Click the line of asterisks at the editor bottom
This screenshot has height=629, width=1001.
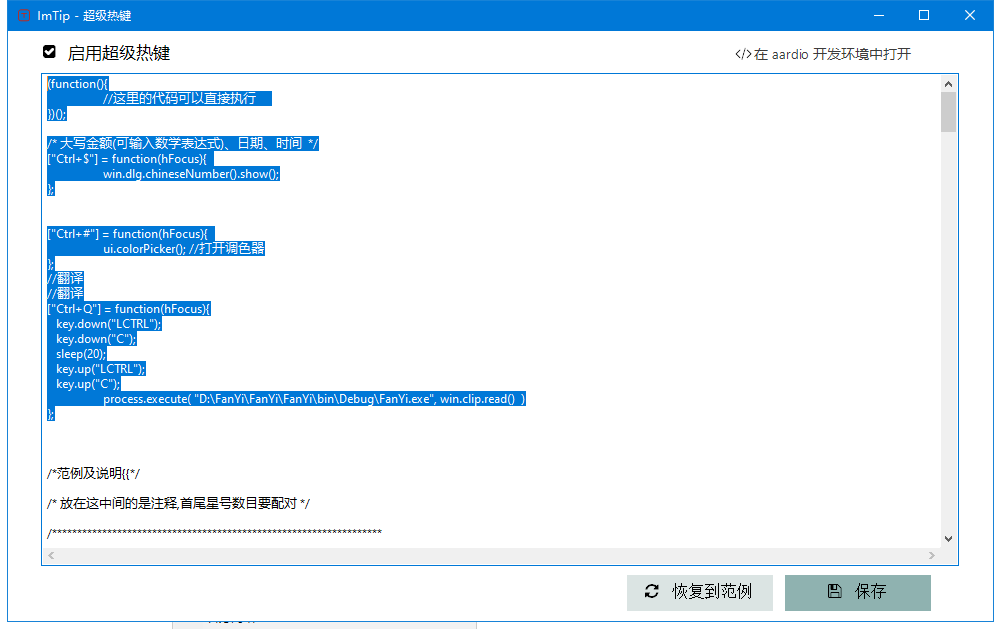pos(214,532)
